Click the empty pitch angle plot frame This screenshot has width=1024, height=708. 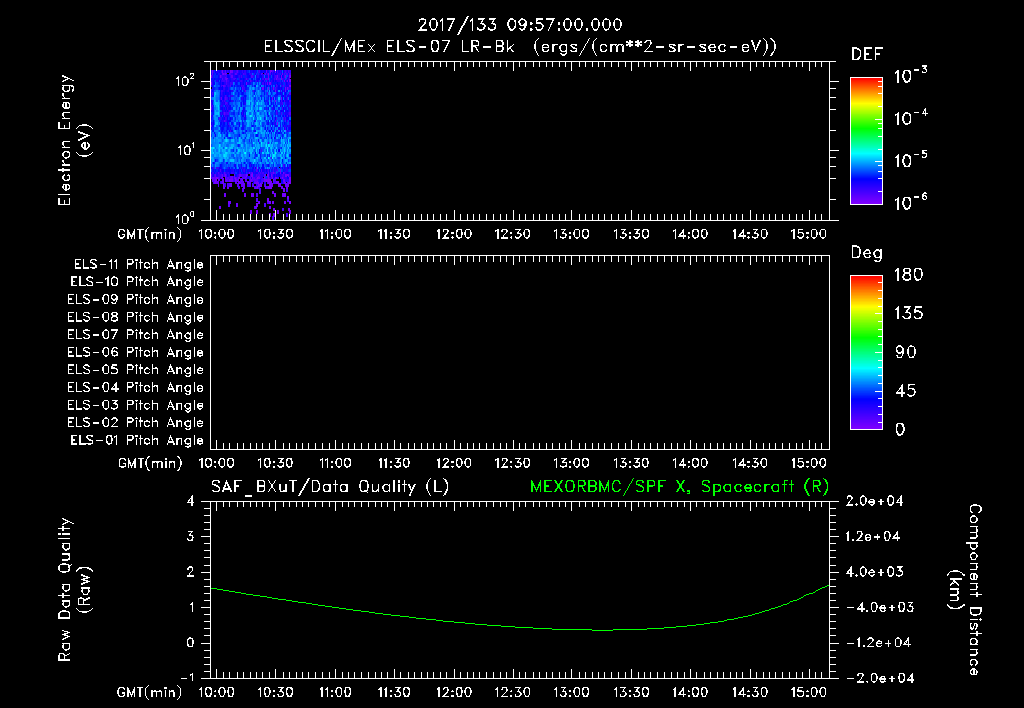[x=520, y=353]
